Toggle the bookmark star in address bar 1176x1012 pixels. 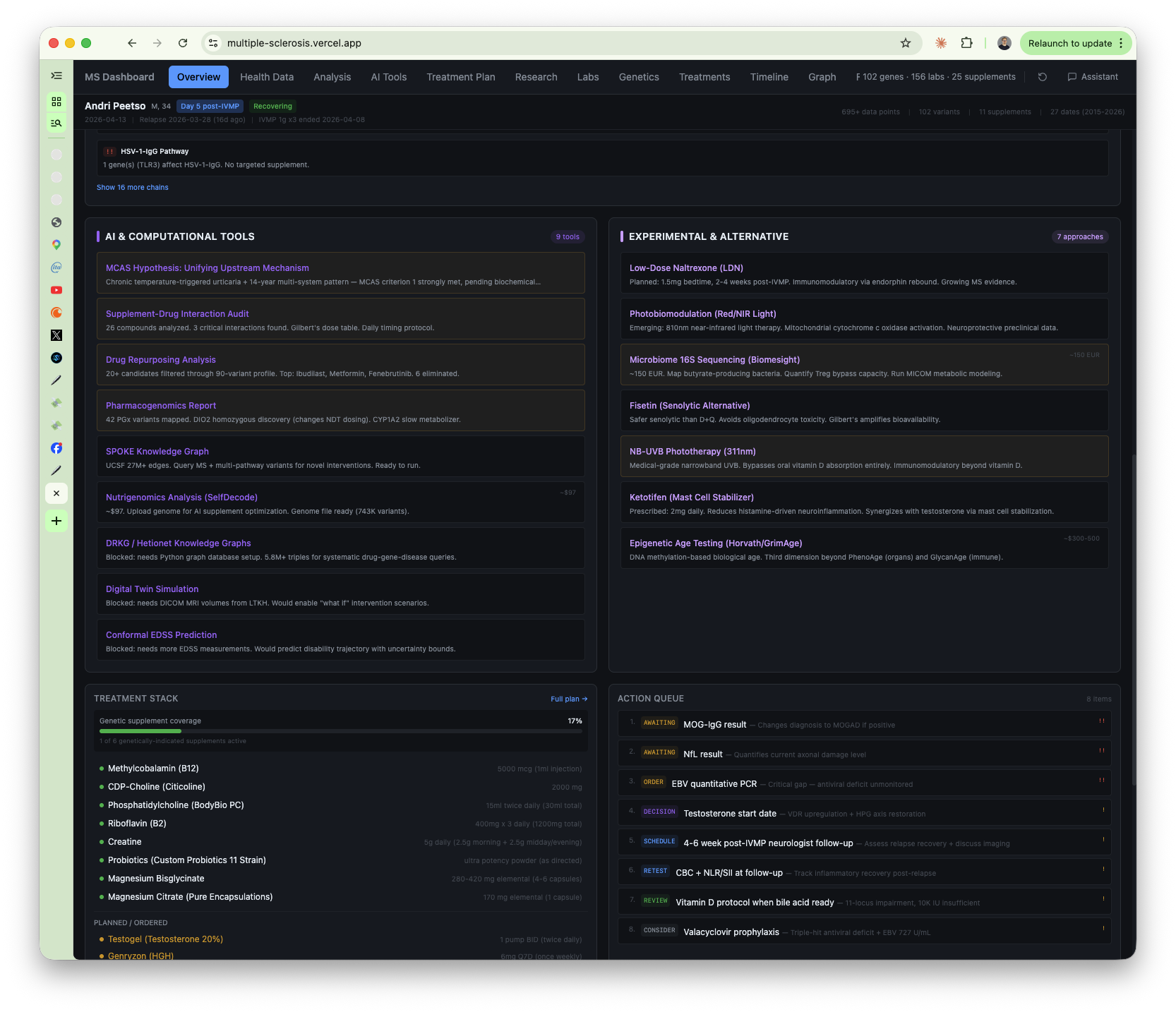pos(905,43)
